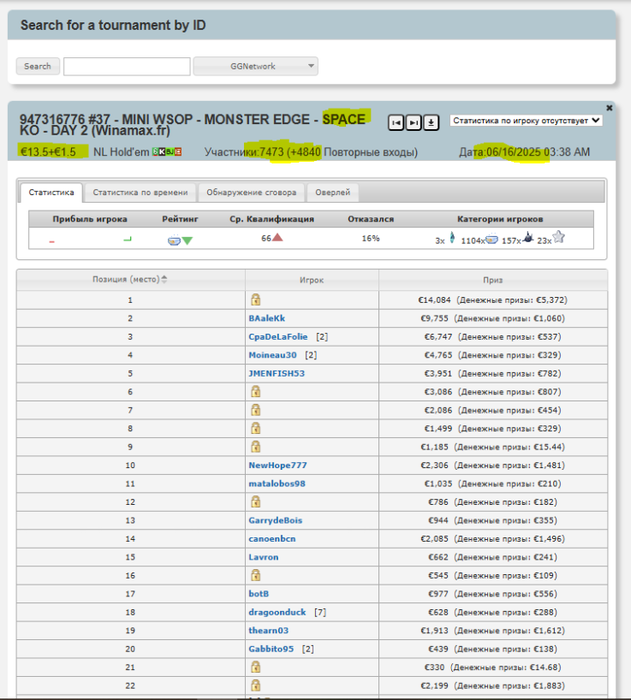Download tournament results with the download icon
The image size is (631, 700).
click(x=431, y=122)
